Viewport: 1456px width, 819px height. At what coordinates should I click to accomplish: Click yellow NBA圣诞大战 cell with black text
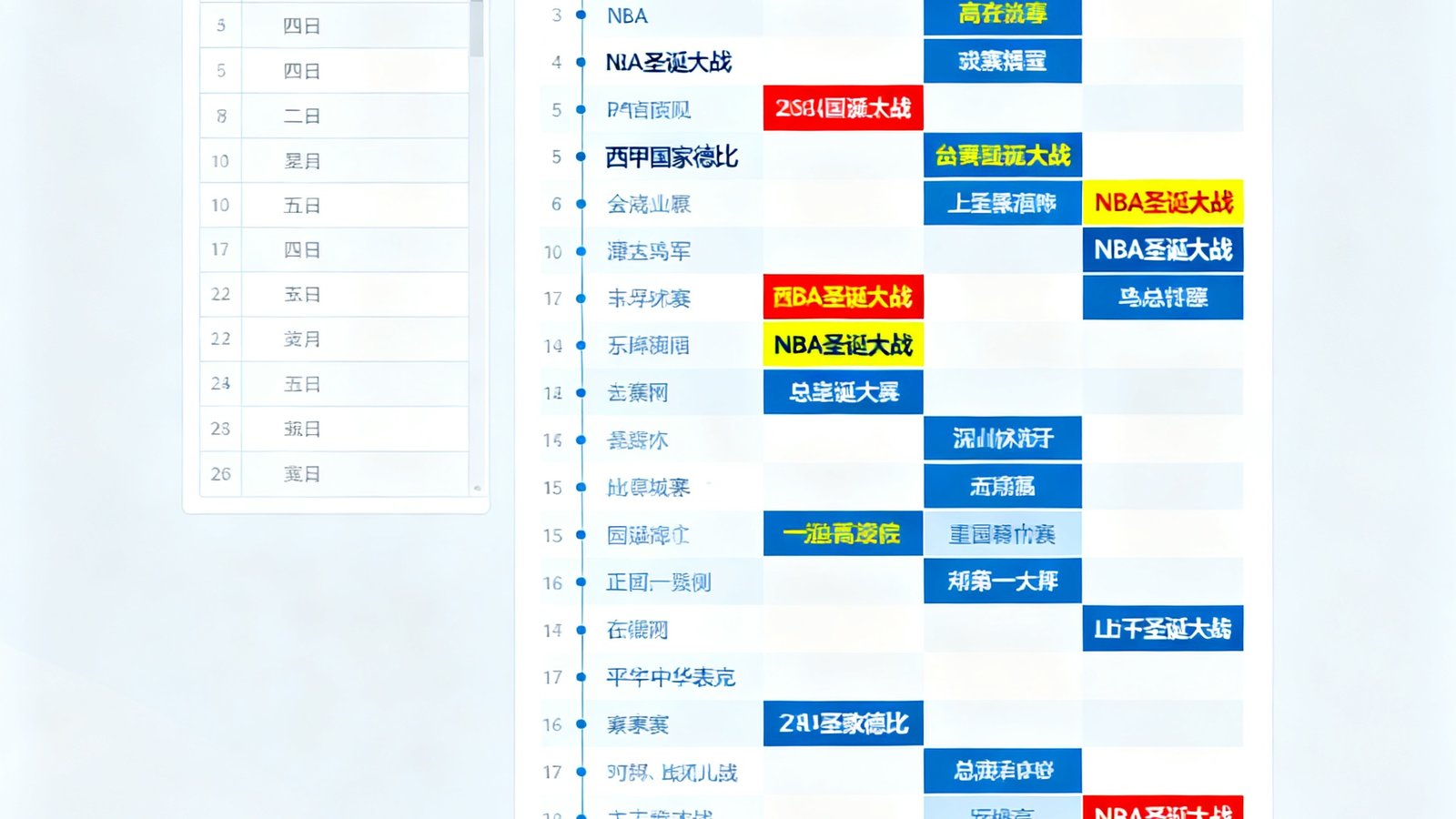coord(843,345)
